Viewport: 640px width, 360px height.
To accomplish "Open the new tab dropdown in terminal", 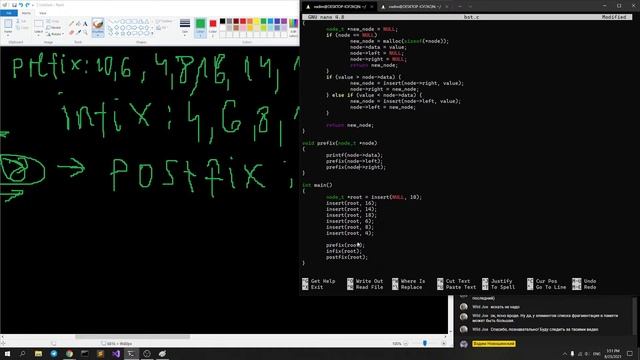I will point(470,7).
